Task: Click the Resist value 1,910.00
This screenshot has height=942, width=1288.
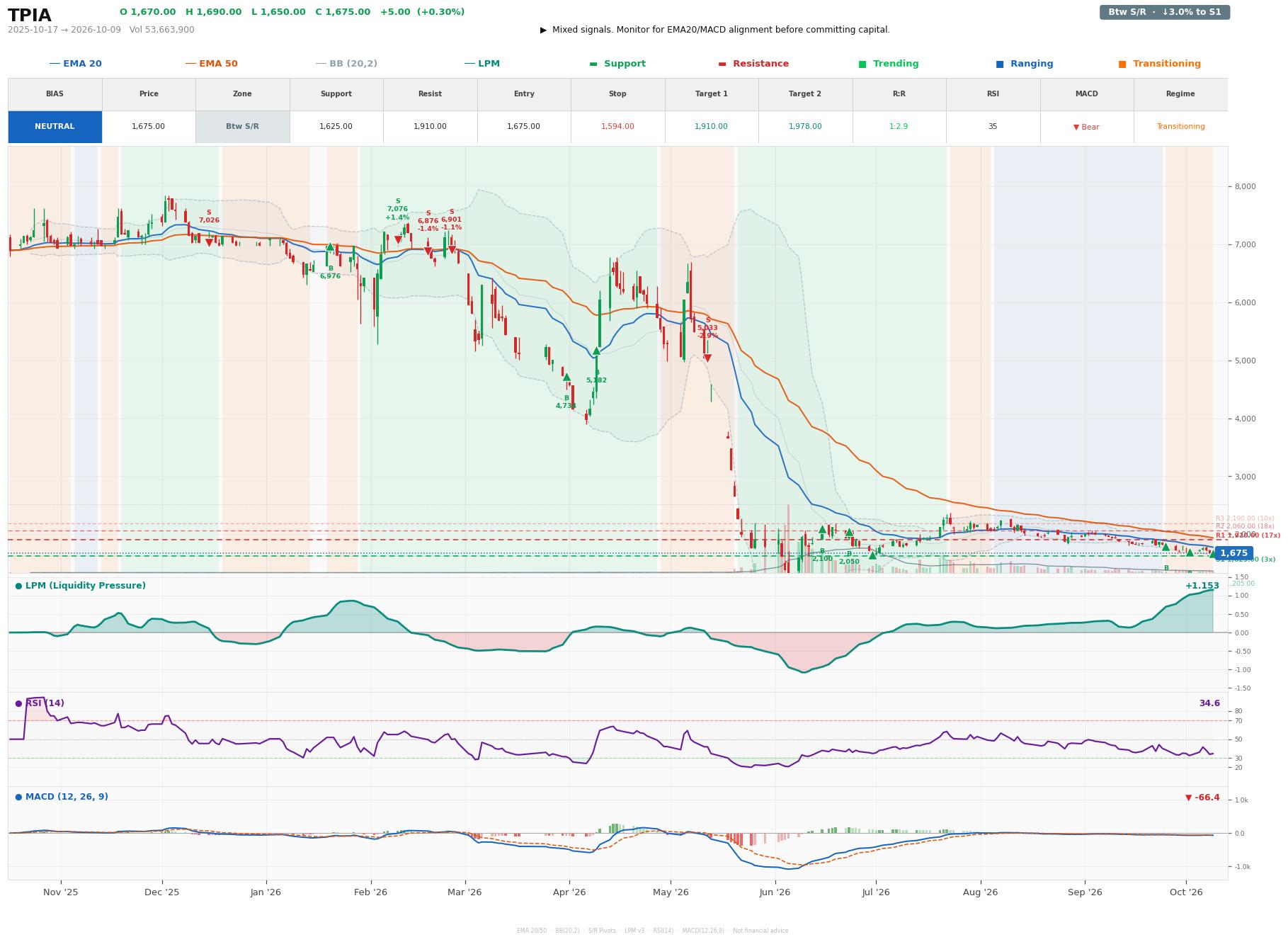Action: [x=430, y=127]
